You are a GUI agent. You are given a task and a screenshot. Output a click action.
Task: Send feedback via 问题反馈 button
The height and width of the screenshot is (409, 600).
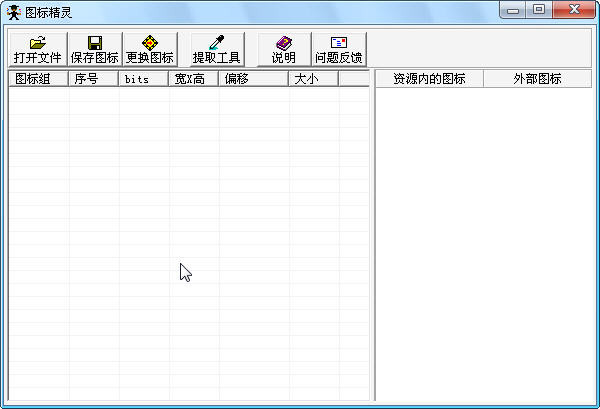click(x=339, y=49)
